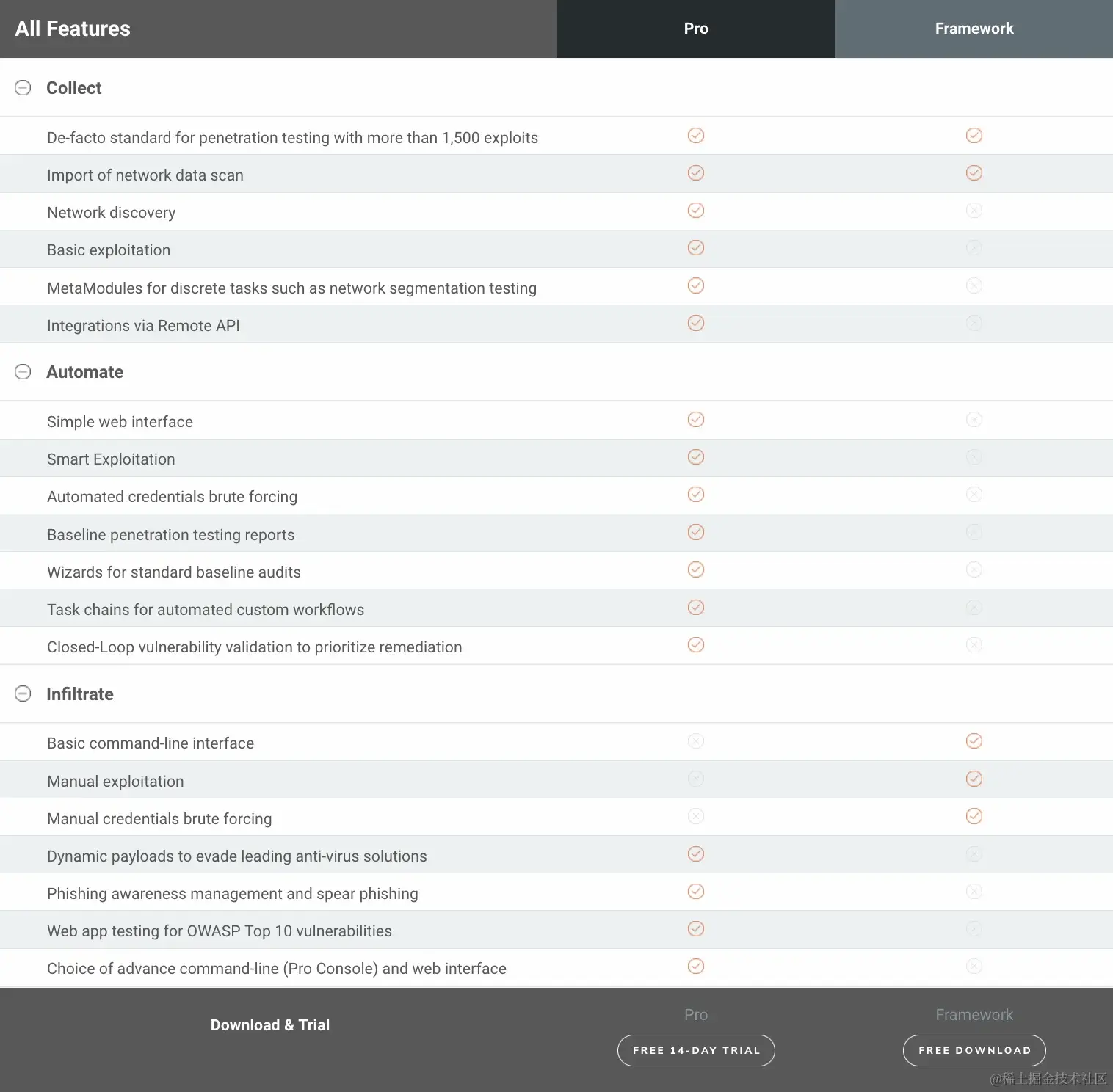Click the Pro checkmark for Phishing awareness management
This screenshot has width=1113, height=1092.
[x=695, y=891]
